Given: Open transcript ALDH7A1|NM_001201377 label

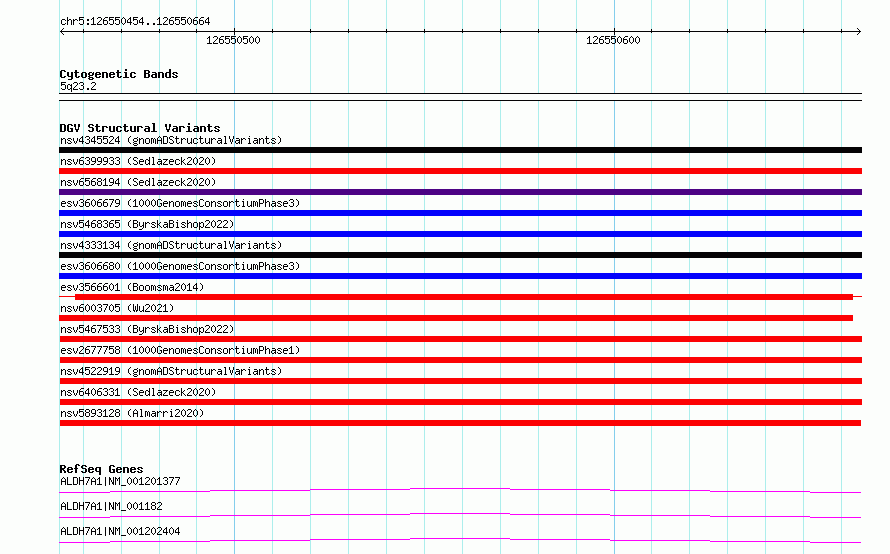Looking at the screenshot, I should tap(120, 481).
